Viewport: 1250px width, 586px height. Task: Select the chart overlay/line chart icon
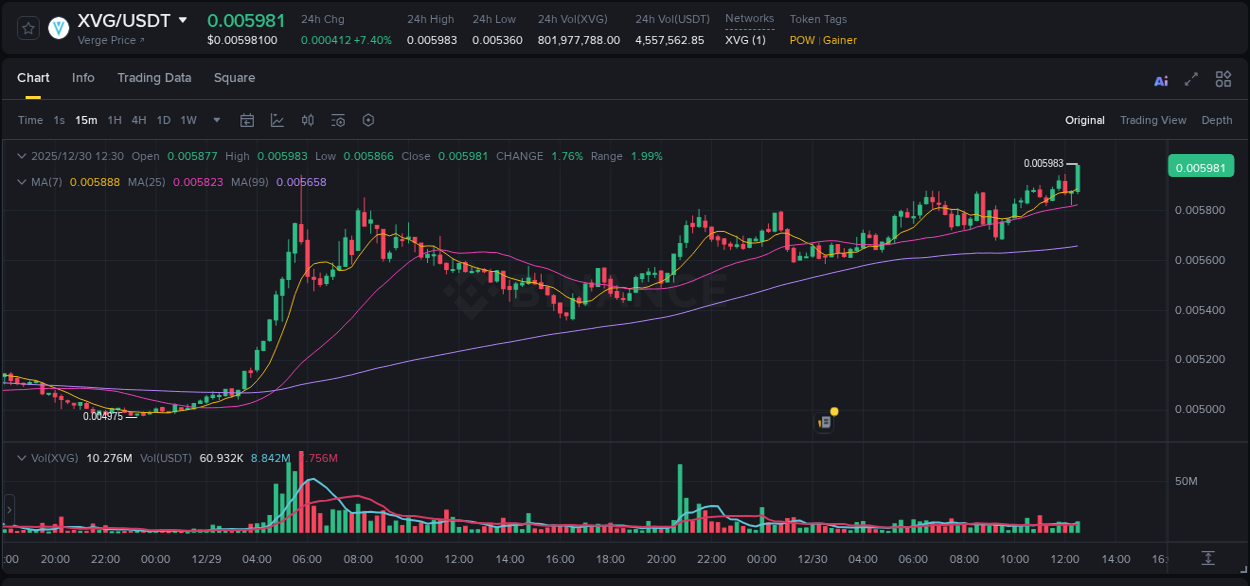277,120
